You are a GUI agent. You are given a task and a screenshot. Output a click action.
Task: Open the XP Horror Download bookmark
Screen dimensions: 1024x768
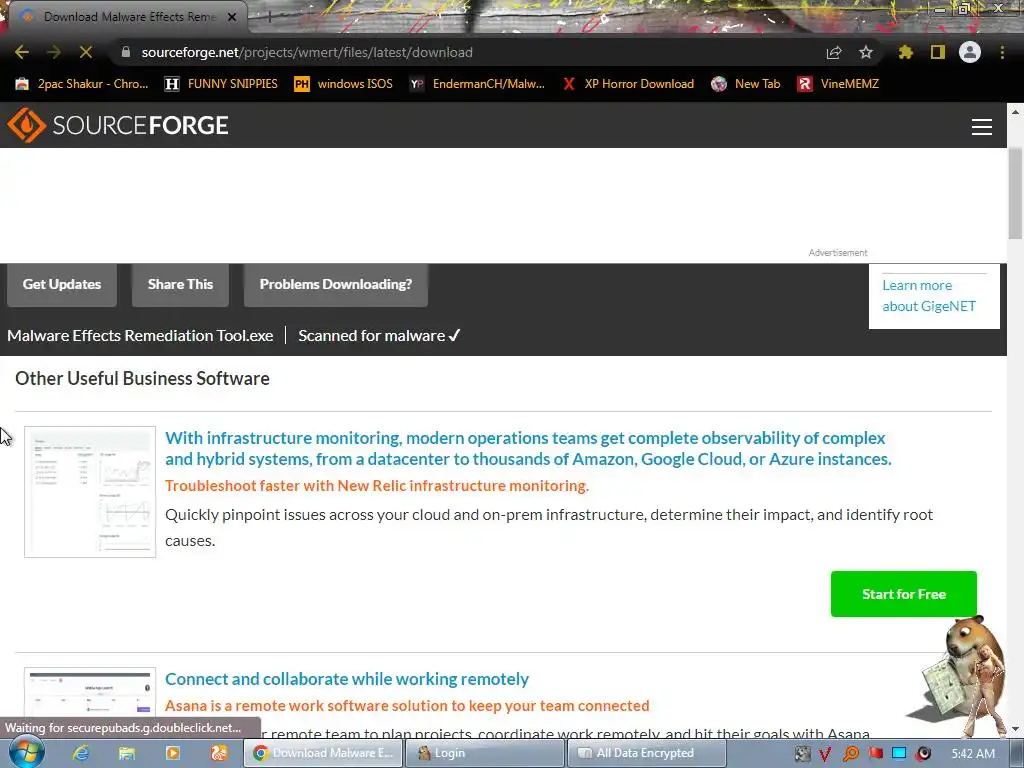click(628, 84)
